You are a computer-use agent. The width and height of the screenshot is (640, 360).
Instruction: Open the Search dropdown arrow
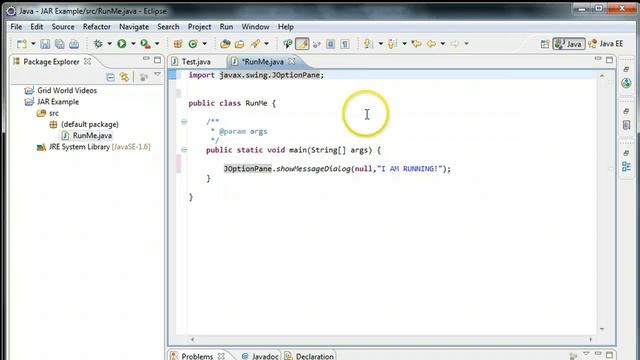(x=267, y=44)
